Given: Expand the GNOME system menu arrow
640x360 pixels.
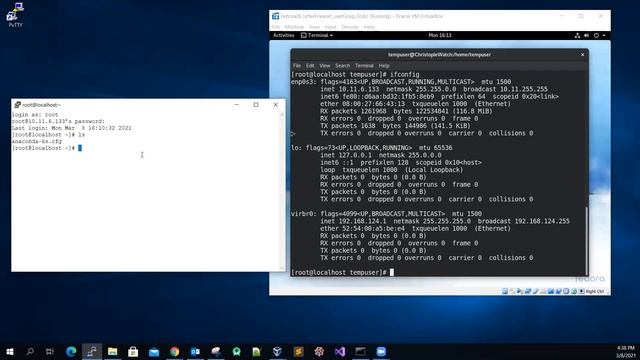Looking at the screenshot, I should coord(604,36).
